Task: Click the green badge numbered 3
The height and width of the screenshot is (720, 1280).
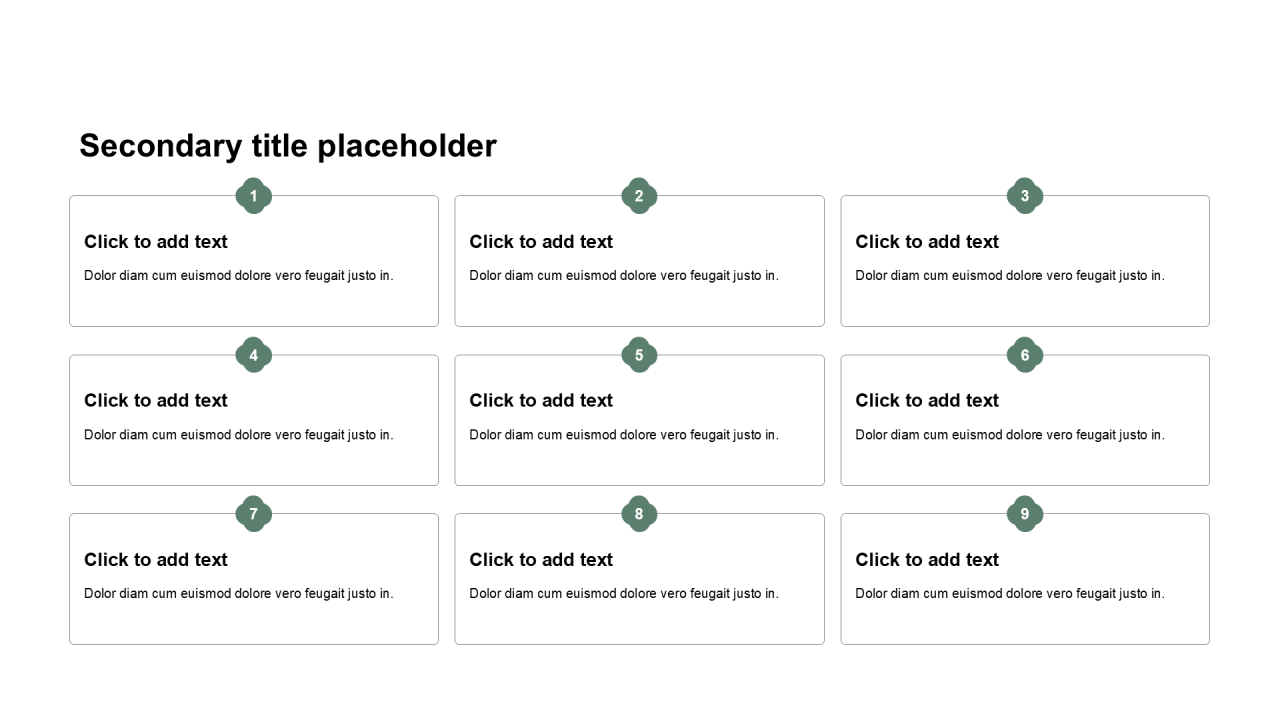Action: click(x=1025, y=196)
